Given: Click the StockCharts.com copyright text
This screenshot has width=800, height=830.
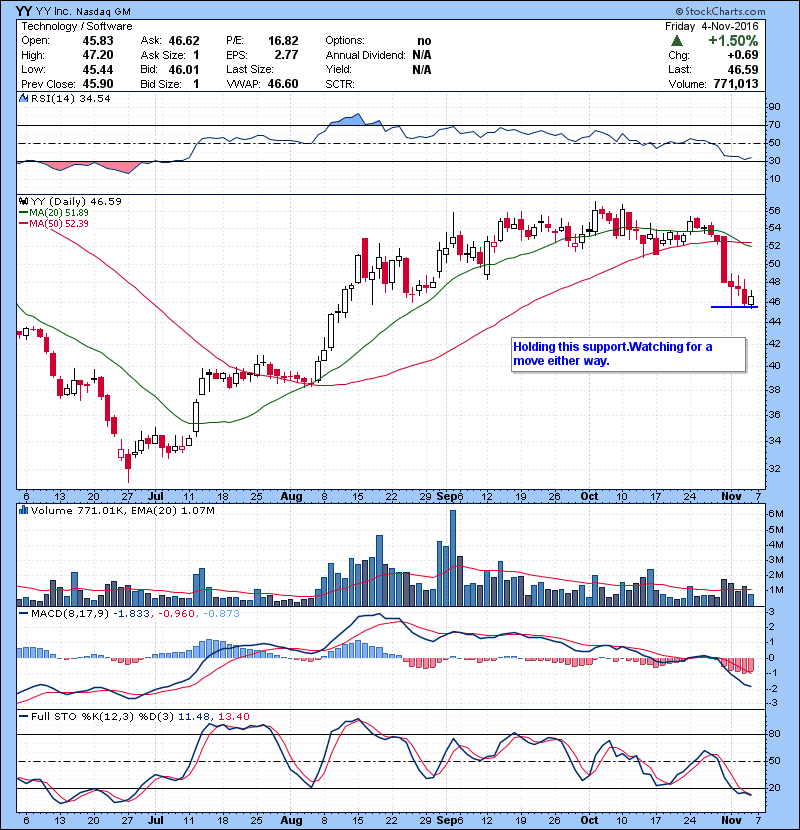Looking at the screenshot, I should (721, 11).
